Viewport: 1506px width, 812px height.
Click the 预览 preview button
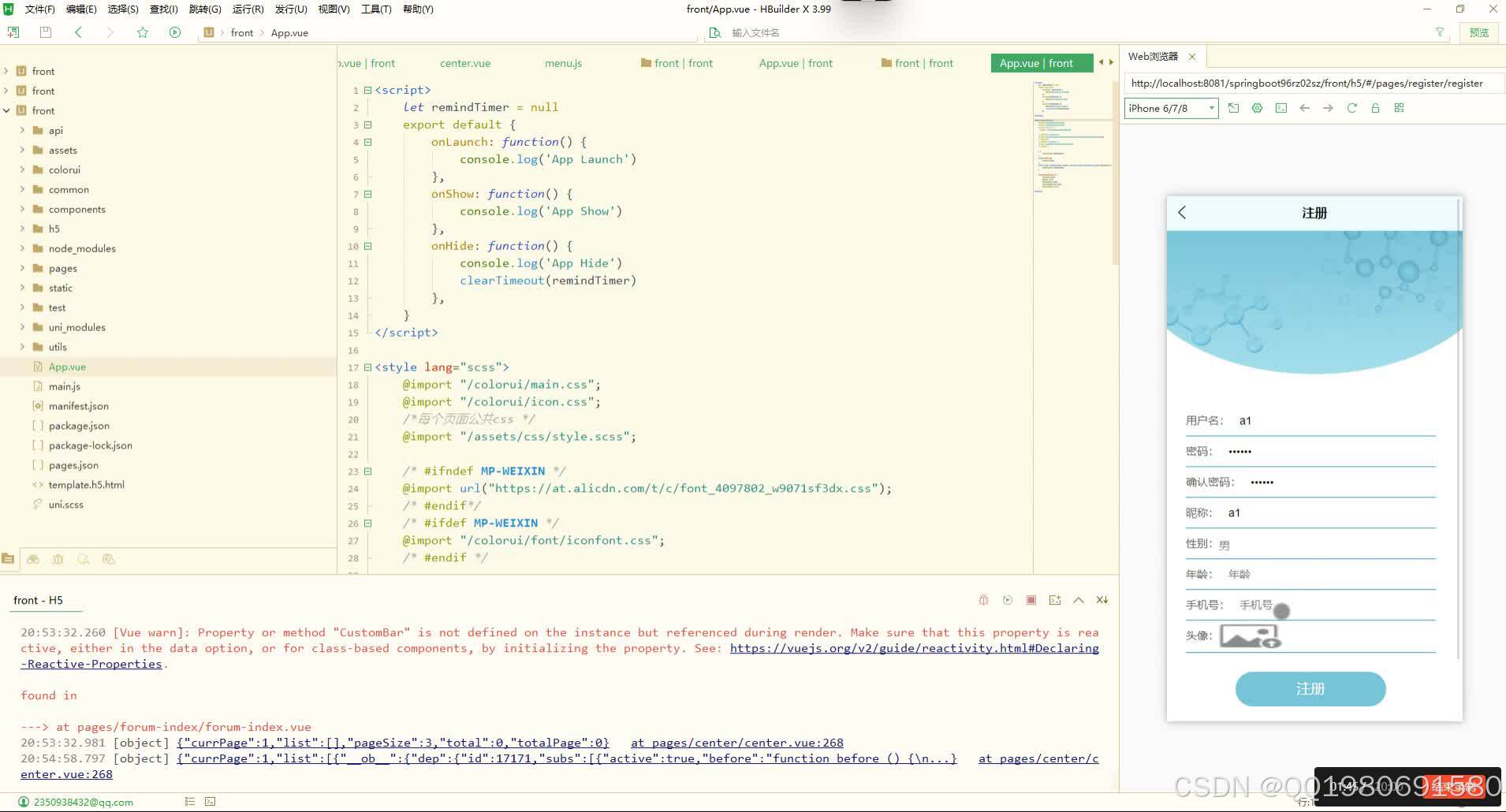click(1479, 32)
